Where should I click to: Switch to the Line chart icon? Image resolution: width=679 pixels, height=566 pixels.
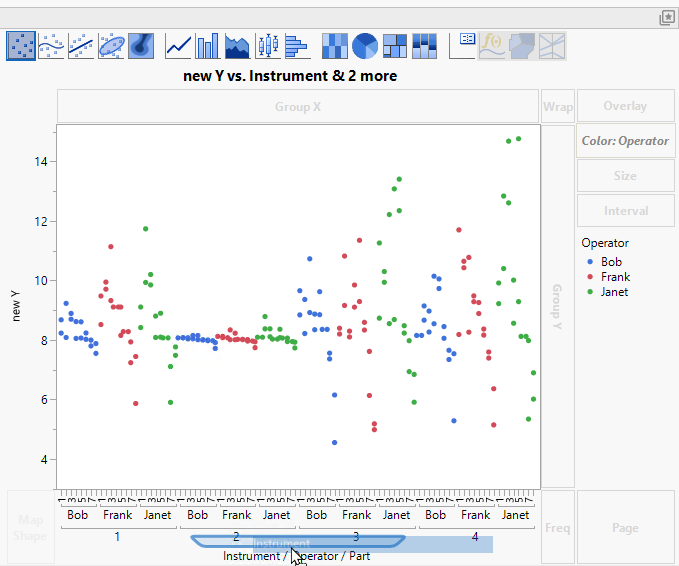coord(179,46)
